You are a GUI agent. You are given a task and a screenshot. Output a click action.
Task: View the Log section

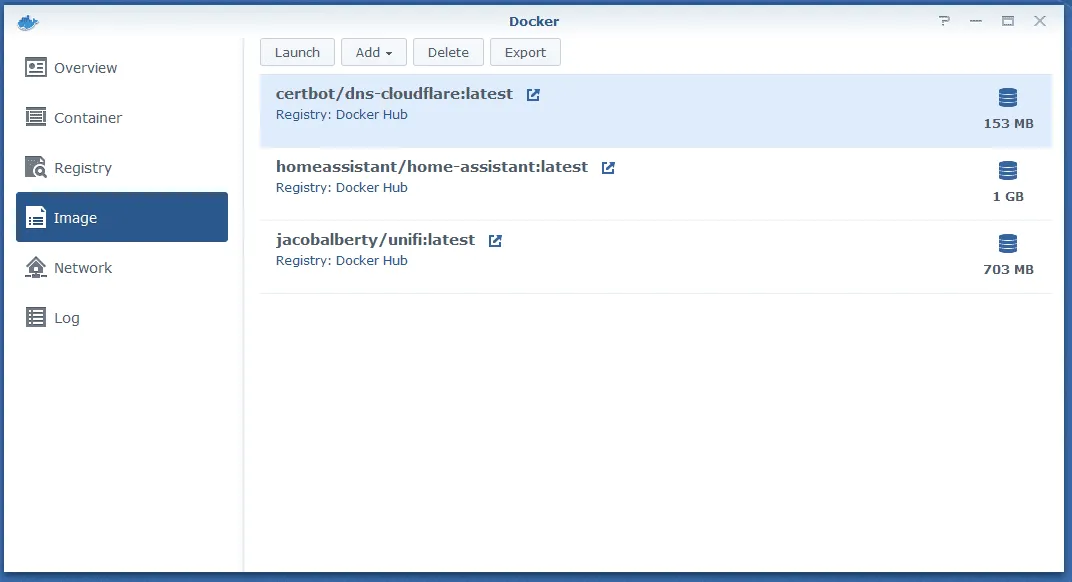[122, 317]
